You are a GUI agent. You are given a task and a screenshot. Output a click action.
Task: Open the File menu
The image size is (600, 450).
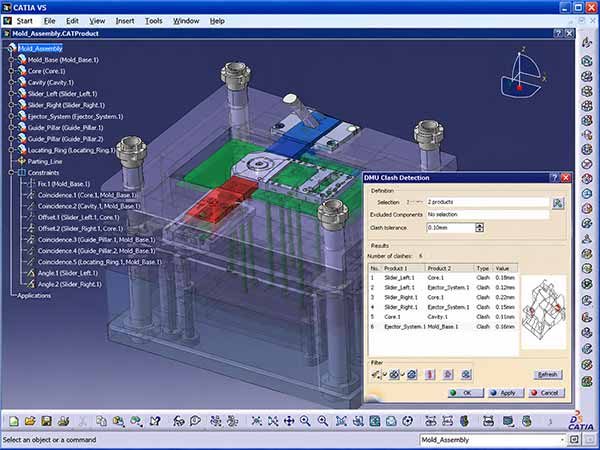click(49, 21)
